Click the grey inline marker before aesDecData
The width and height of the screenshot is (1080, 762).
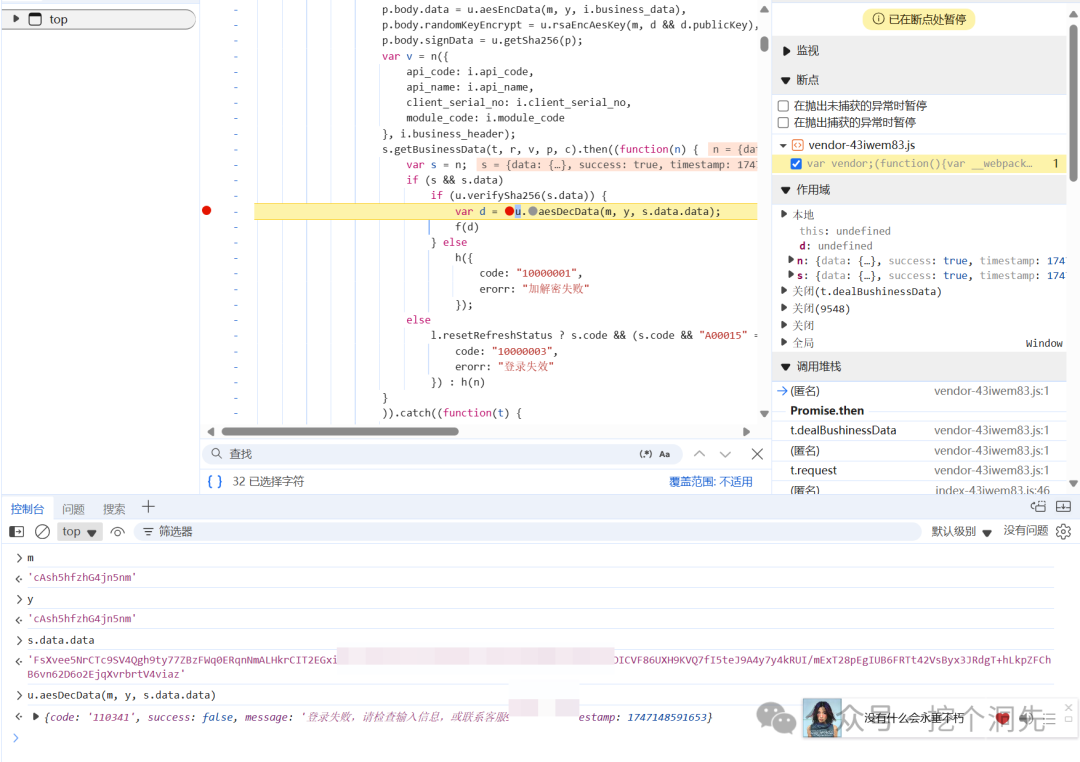click(x=532, y=211)
